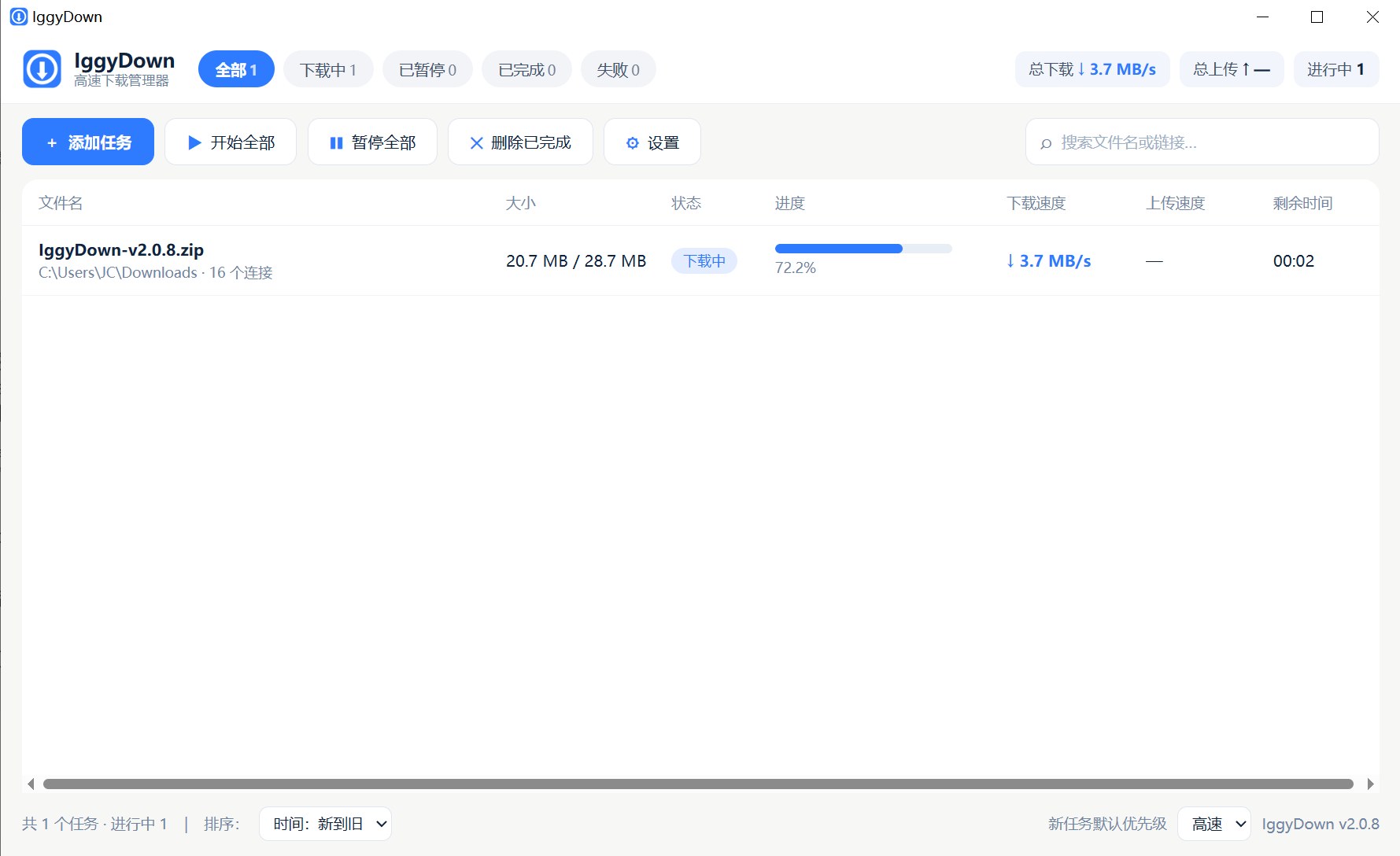This screenshot has width=1400, height=856.
Task: Click the scrollbar right arrow
Action: (1370, 784)
